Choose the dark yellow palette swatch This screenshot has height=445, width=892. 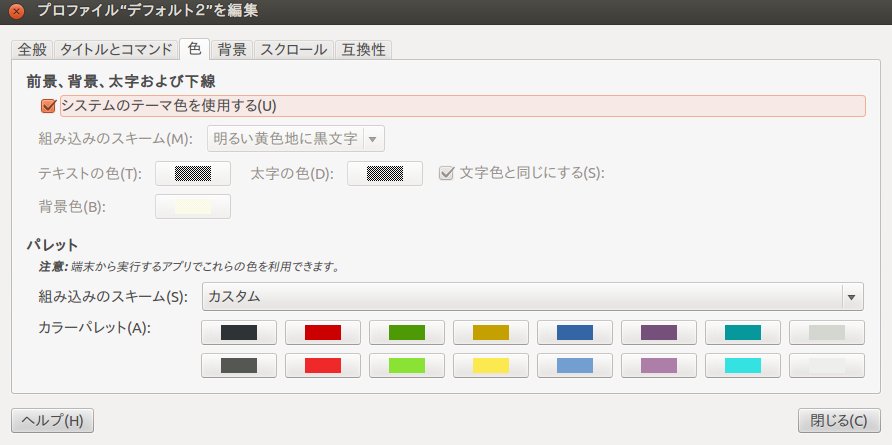pyautogui.click(x=491, y=332)
